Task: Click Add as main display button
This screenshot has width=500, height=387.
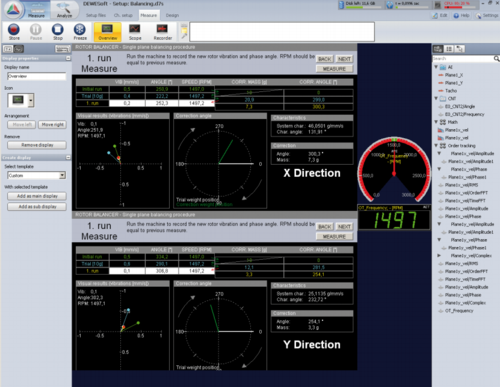Action: coord(37,196)
